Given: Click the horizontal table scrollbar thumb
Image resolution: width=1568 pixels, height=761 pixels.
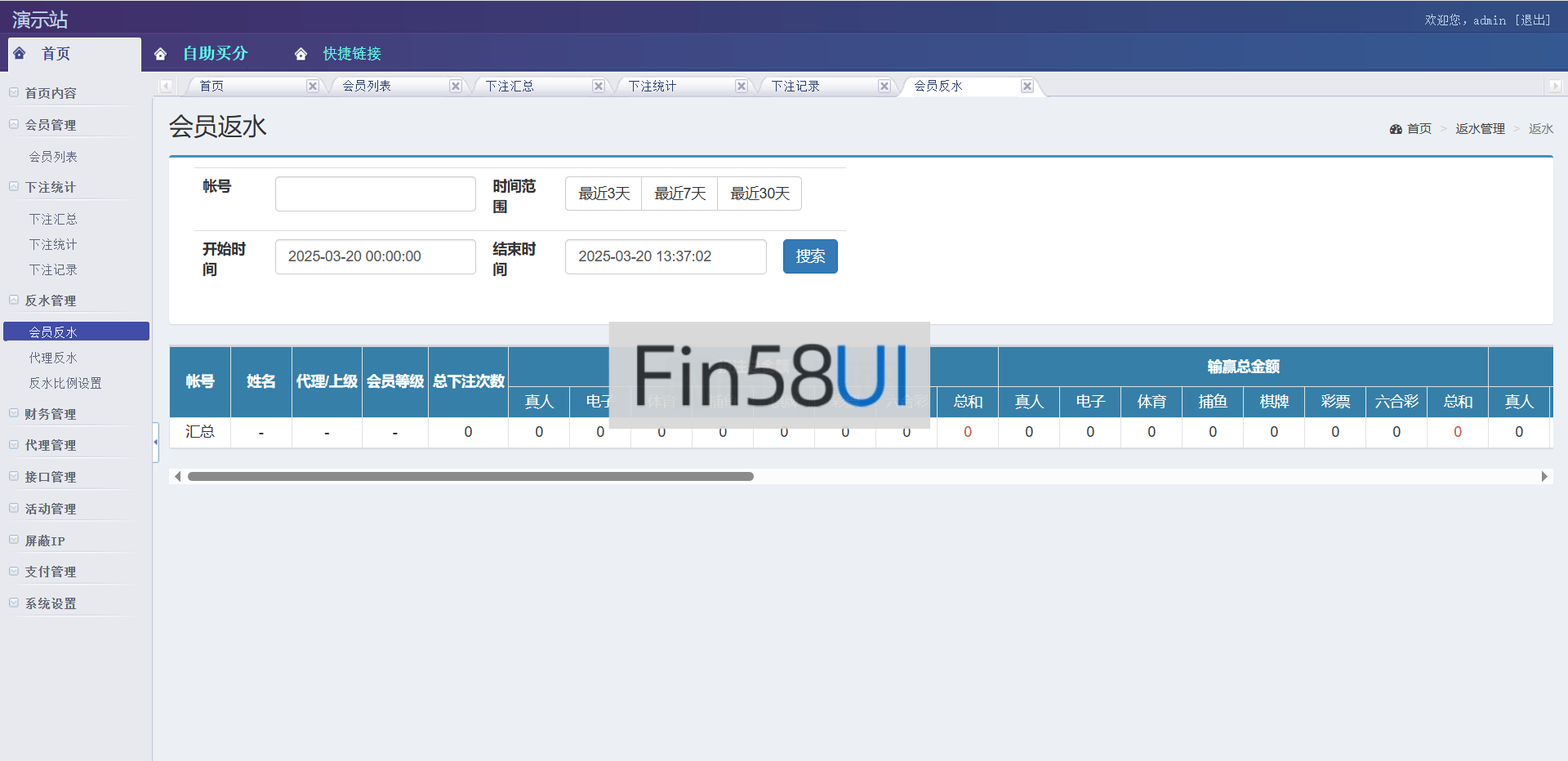Looking at the screenshot, I should [x=470, y=476].
